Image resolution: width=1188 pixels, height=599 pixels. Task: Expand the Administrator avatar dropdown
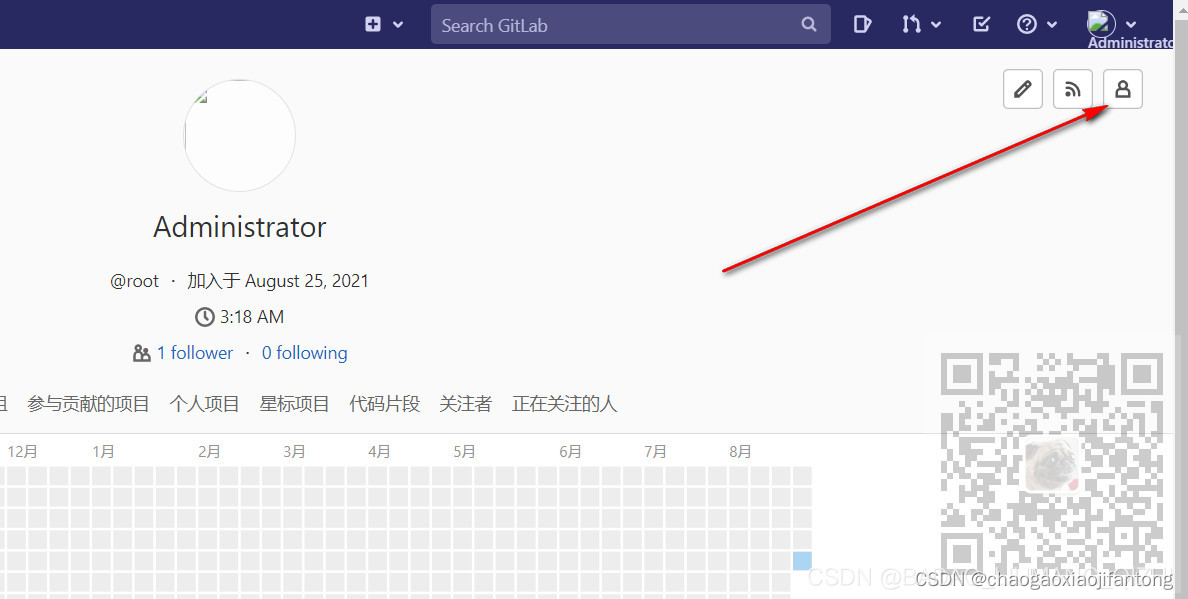1130,23
